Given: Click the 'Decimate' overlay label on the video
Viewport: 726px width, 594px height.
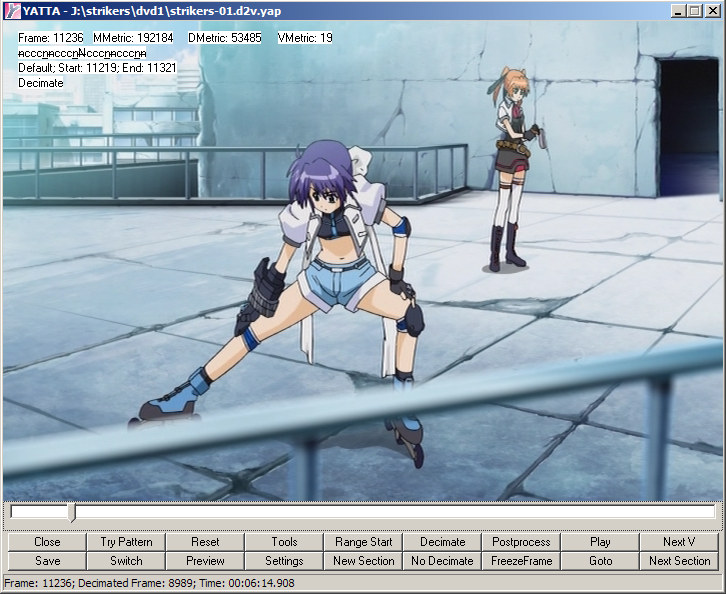Looking at the screenshot, I should coord(41,83).
